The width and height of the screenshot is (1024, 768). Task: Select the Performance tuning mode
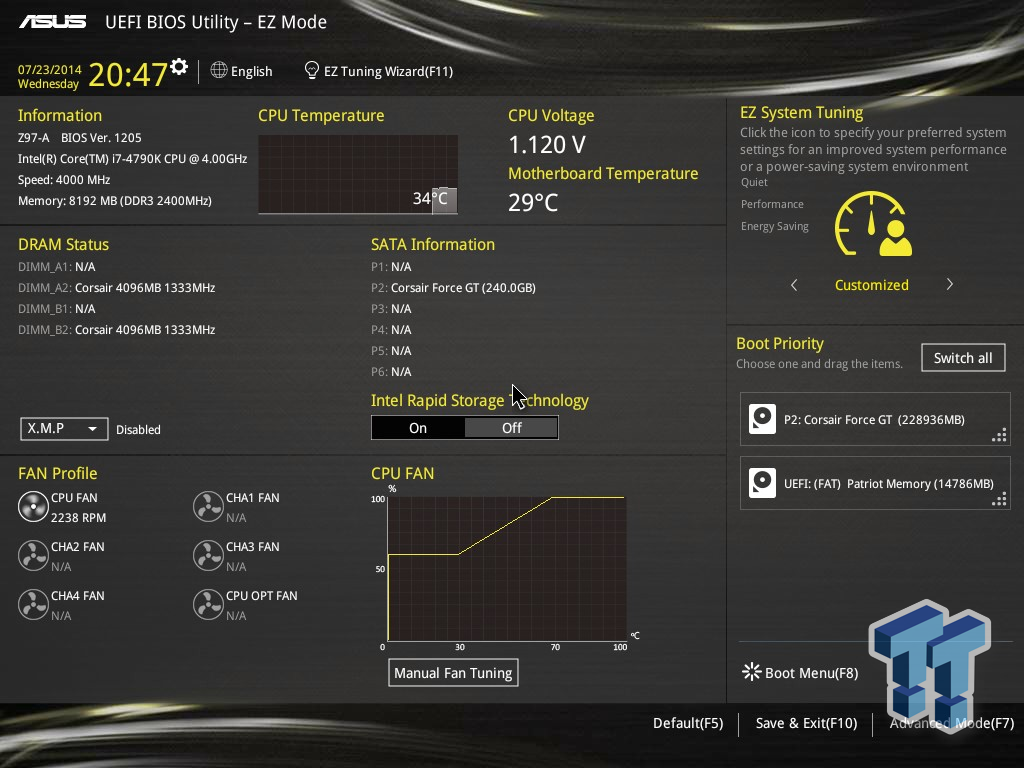pos(772,203)
